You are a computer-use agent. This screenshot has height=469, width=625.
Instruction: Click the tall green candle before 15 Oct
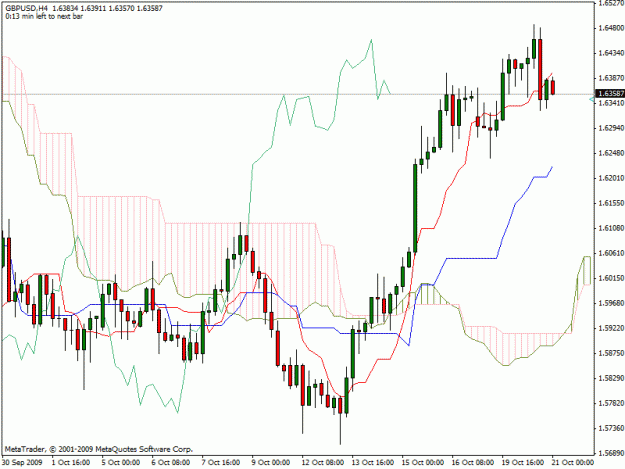(x=415, y=208)
